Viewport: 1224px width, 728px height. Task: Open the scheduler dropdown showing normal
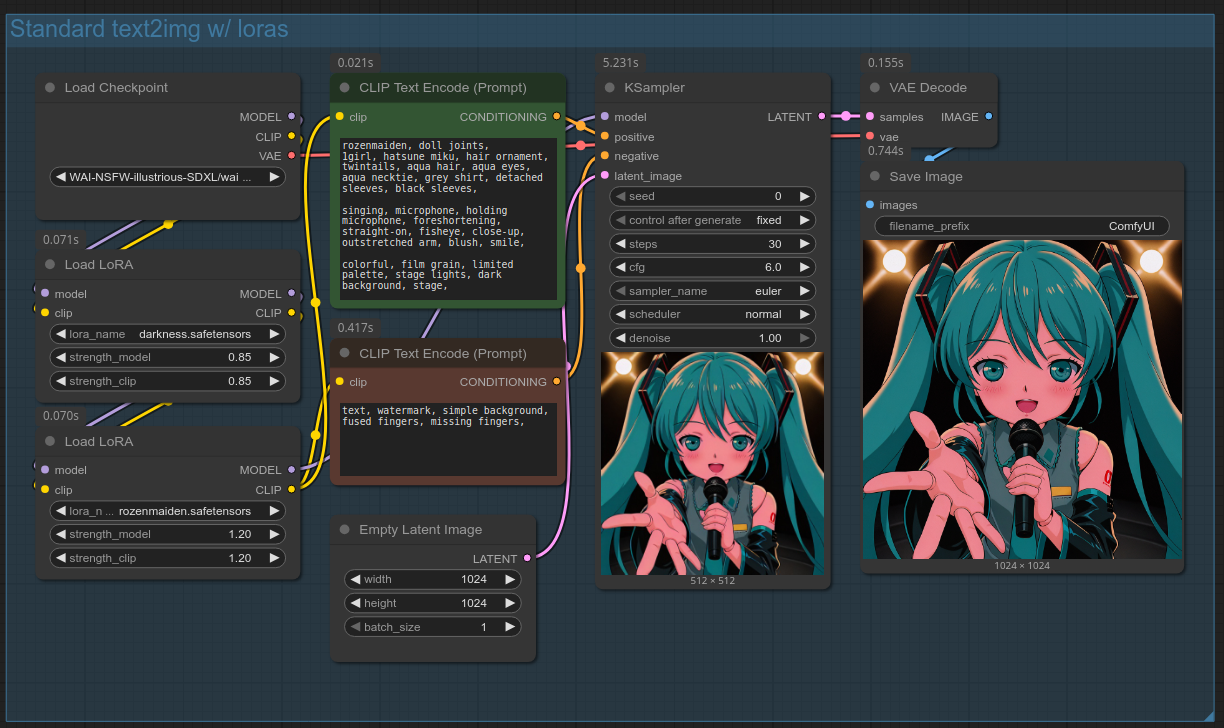tap(712, 314)
